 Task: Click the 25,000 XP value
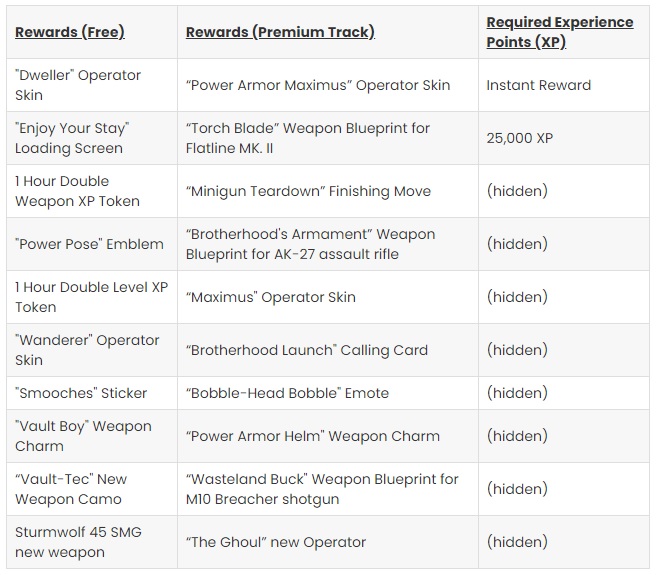[x=520, y=138]
